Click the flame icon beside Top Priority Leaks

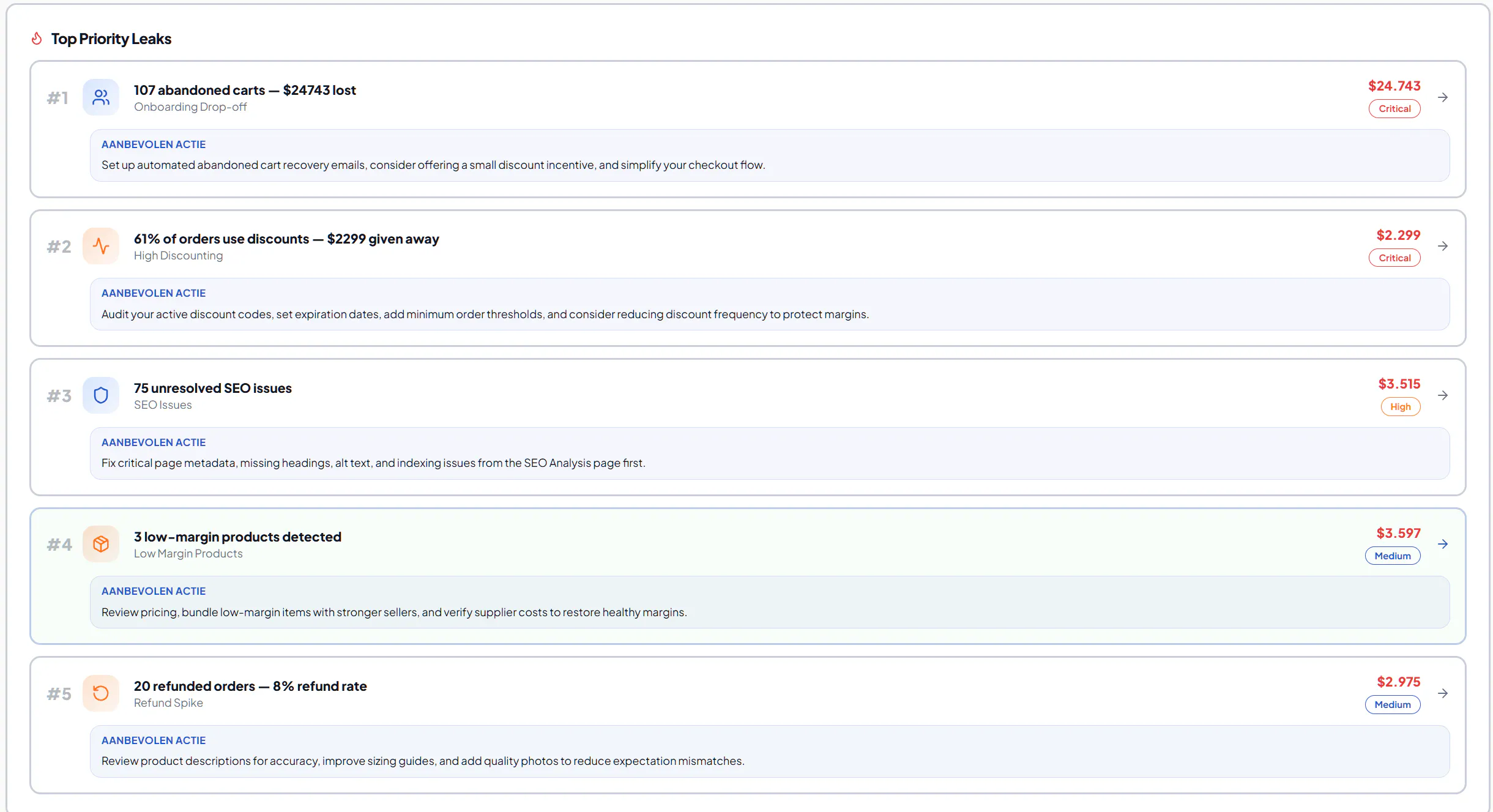[37, 39]
